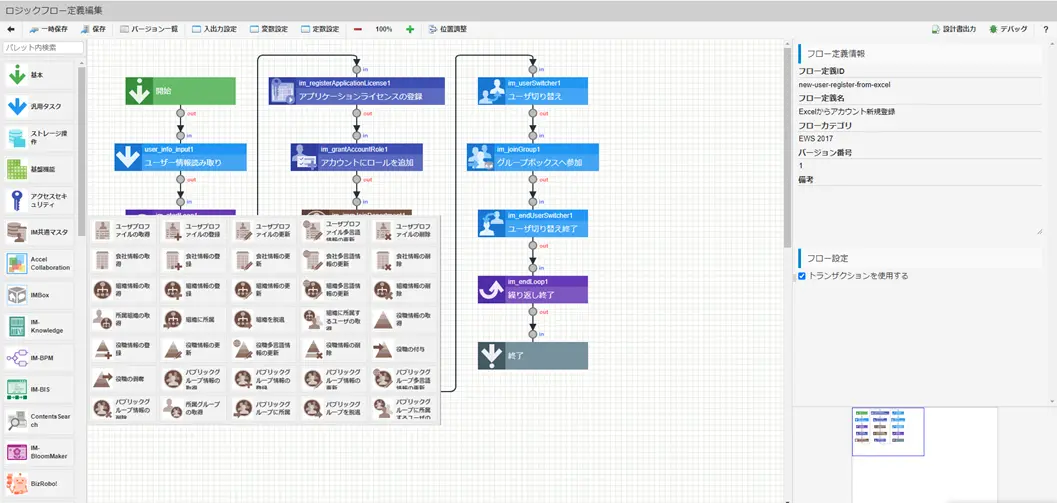Open help with the question mark icon
Viewport: 1057px width, 503px height.
pos(1045,29)
